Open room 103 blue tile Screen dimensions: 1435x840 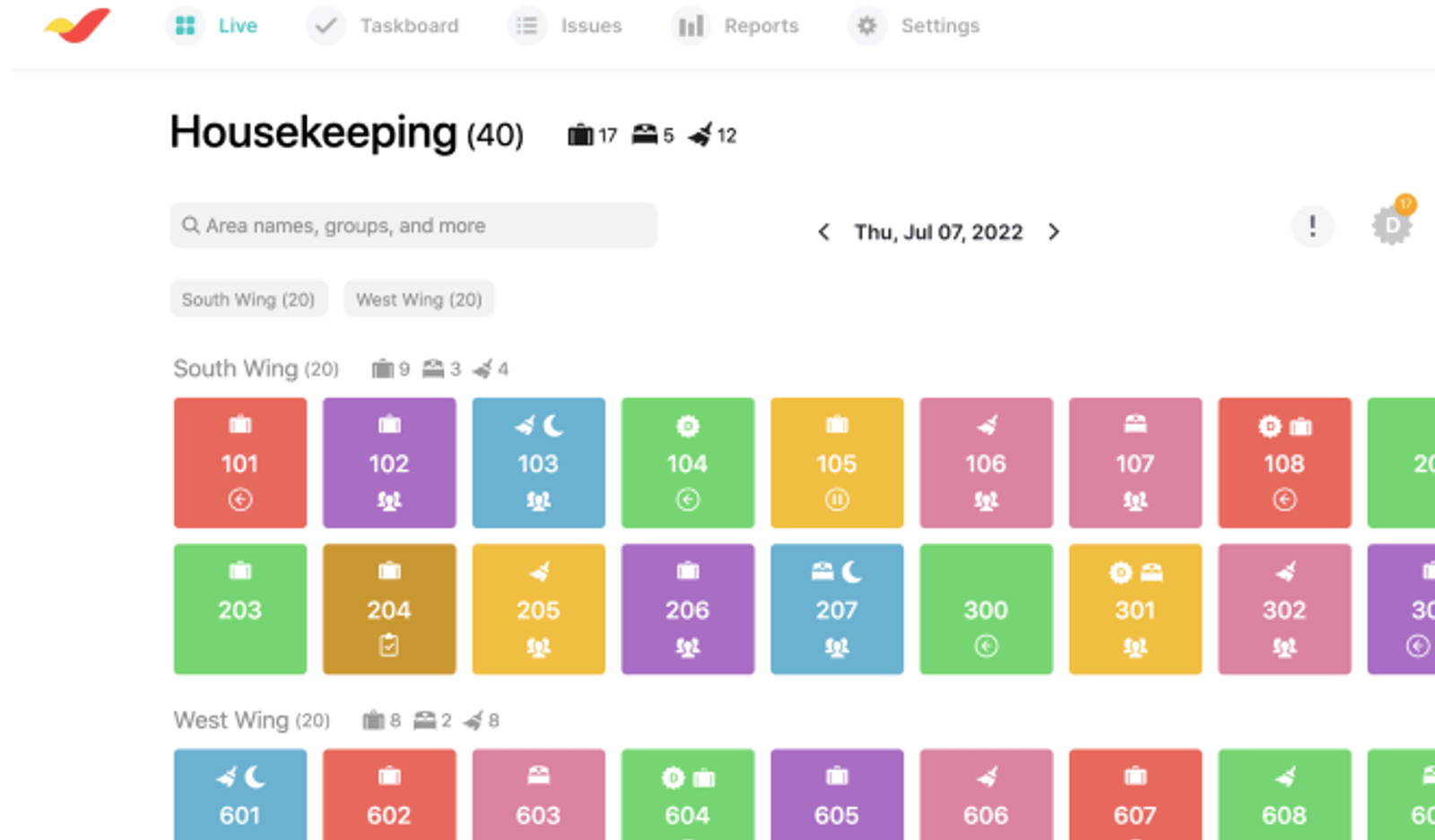[538, 463]
